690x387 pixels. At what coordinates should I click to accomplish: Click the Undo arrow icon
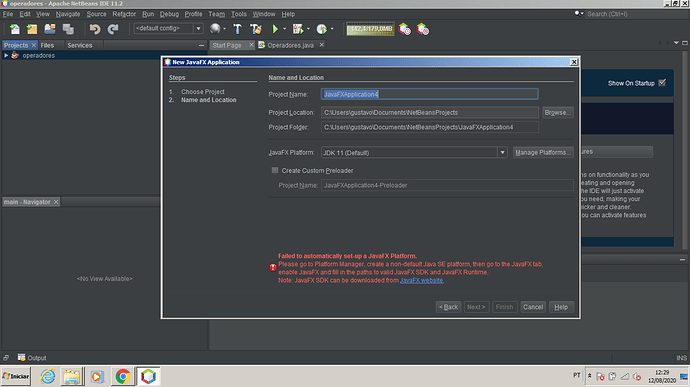[95, 29]
